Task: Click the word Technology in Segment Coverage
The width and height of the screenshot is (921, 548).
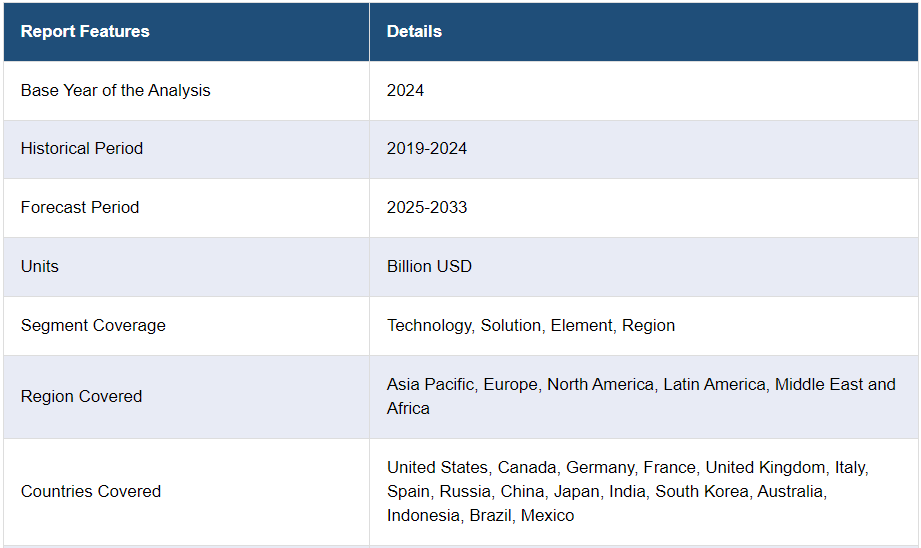Action: click(x=430, y=325)
